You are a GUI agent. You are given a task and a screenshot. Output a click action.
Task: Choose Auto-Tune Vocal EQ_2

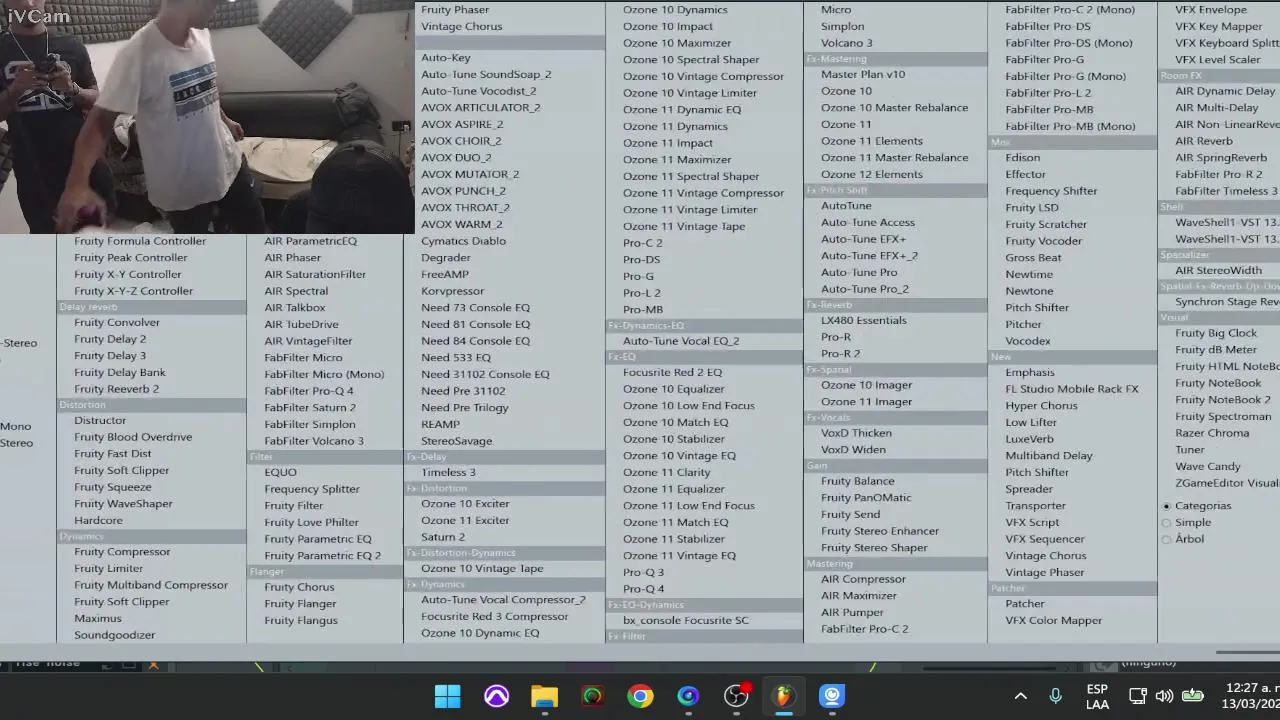coord(681,341)
